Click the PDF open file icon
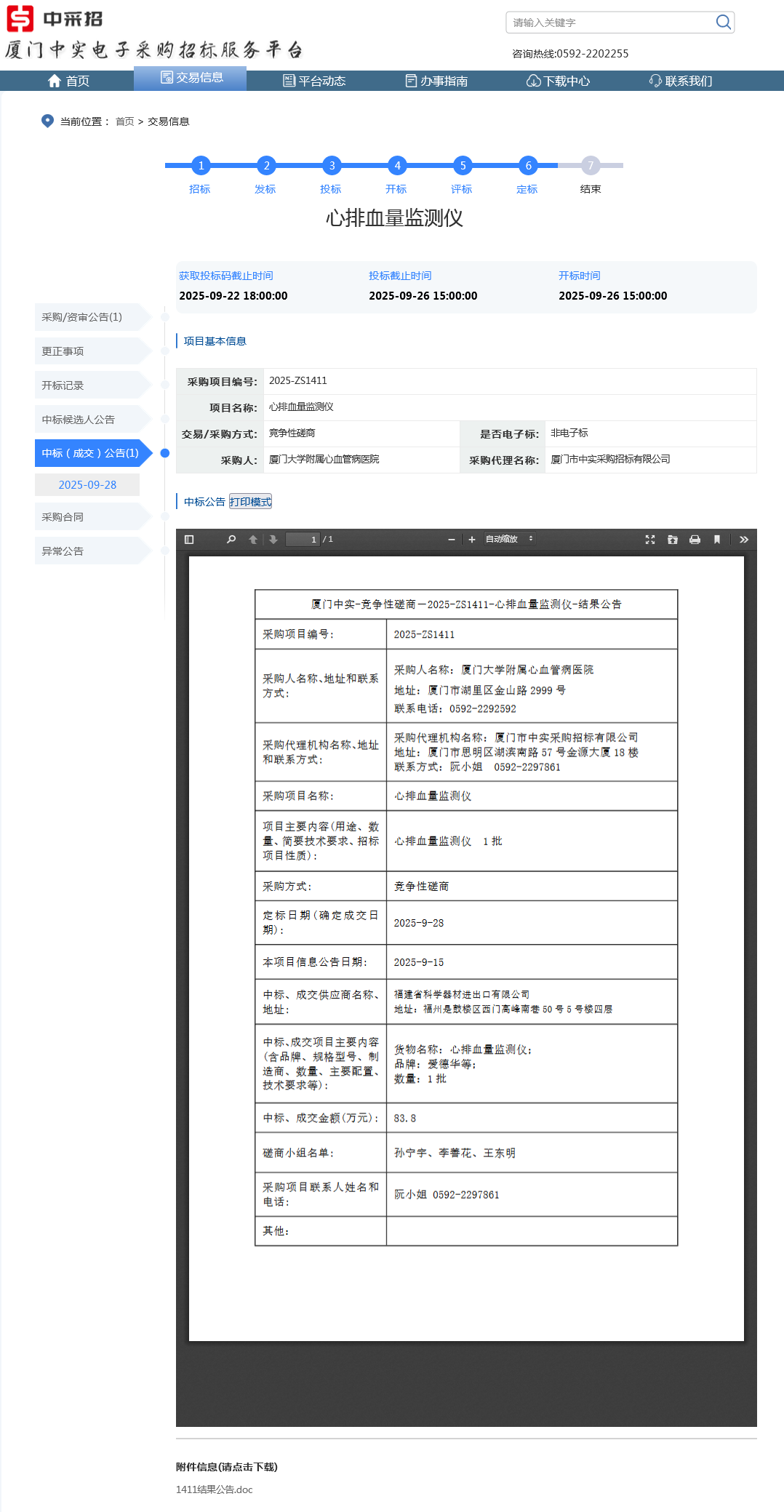 pyautogui.click(x=673, y=540)
